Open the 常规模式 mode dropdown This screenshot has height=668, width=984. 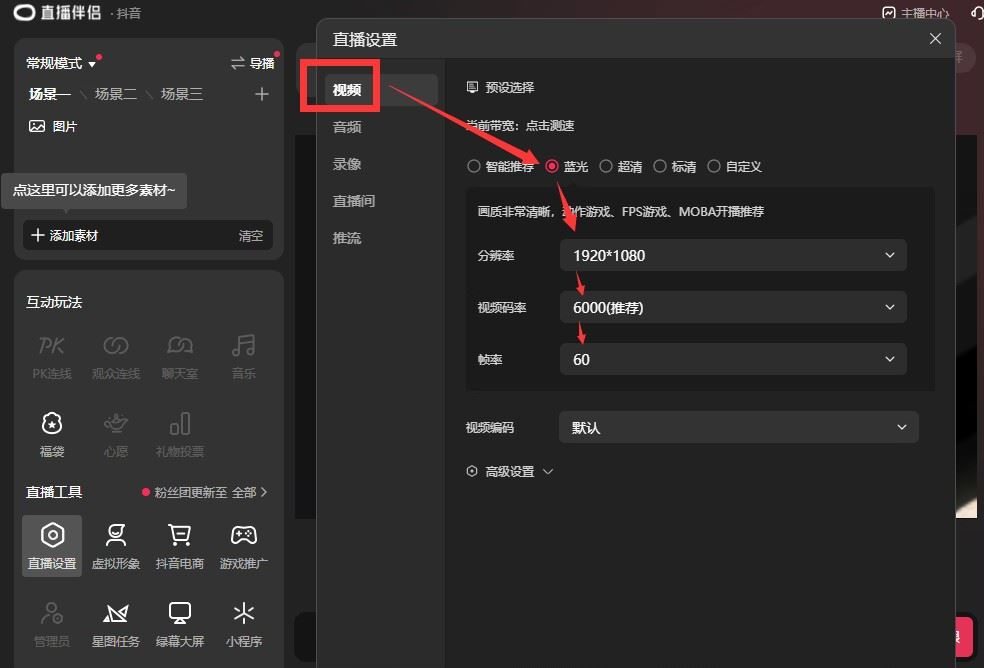click(x=61, y=63)
